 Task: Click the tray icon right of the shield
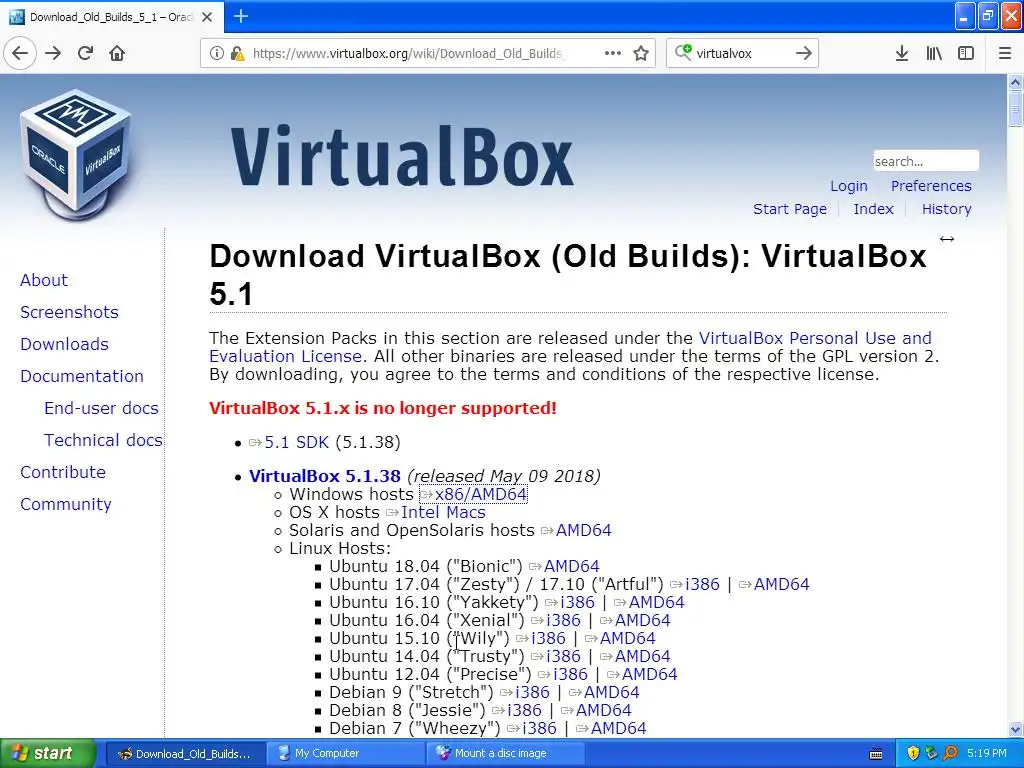point(931,753)
